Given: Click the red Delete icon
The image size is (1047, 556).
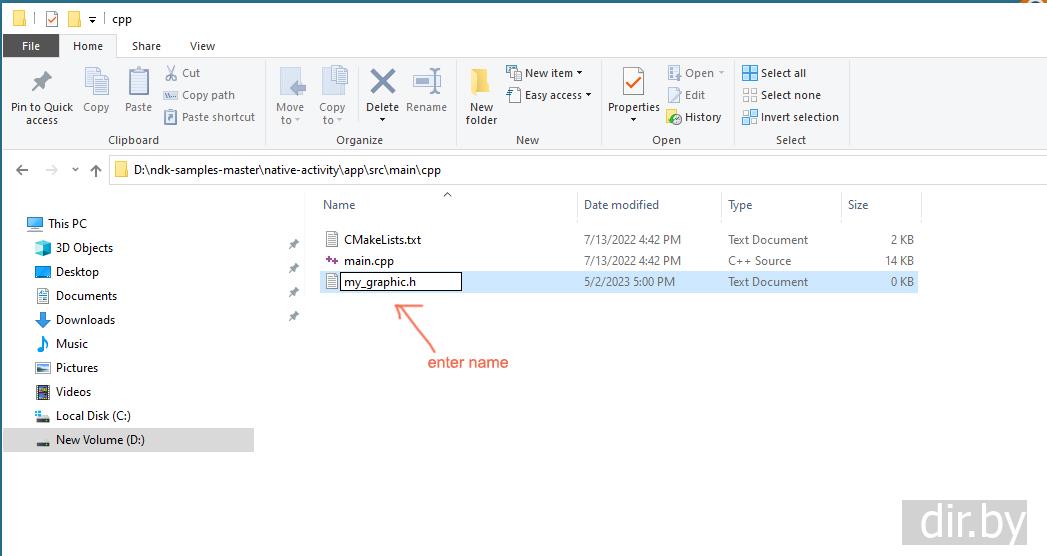Looking at the screenshot, I should (382, 83).
